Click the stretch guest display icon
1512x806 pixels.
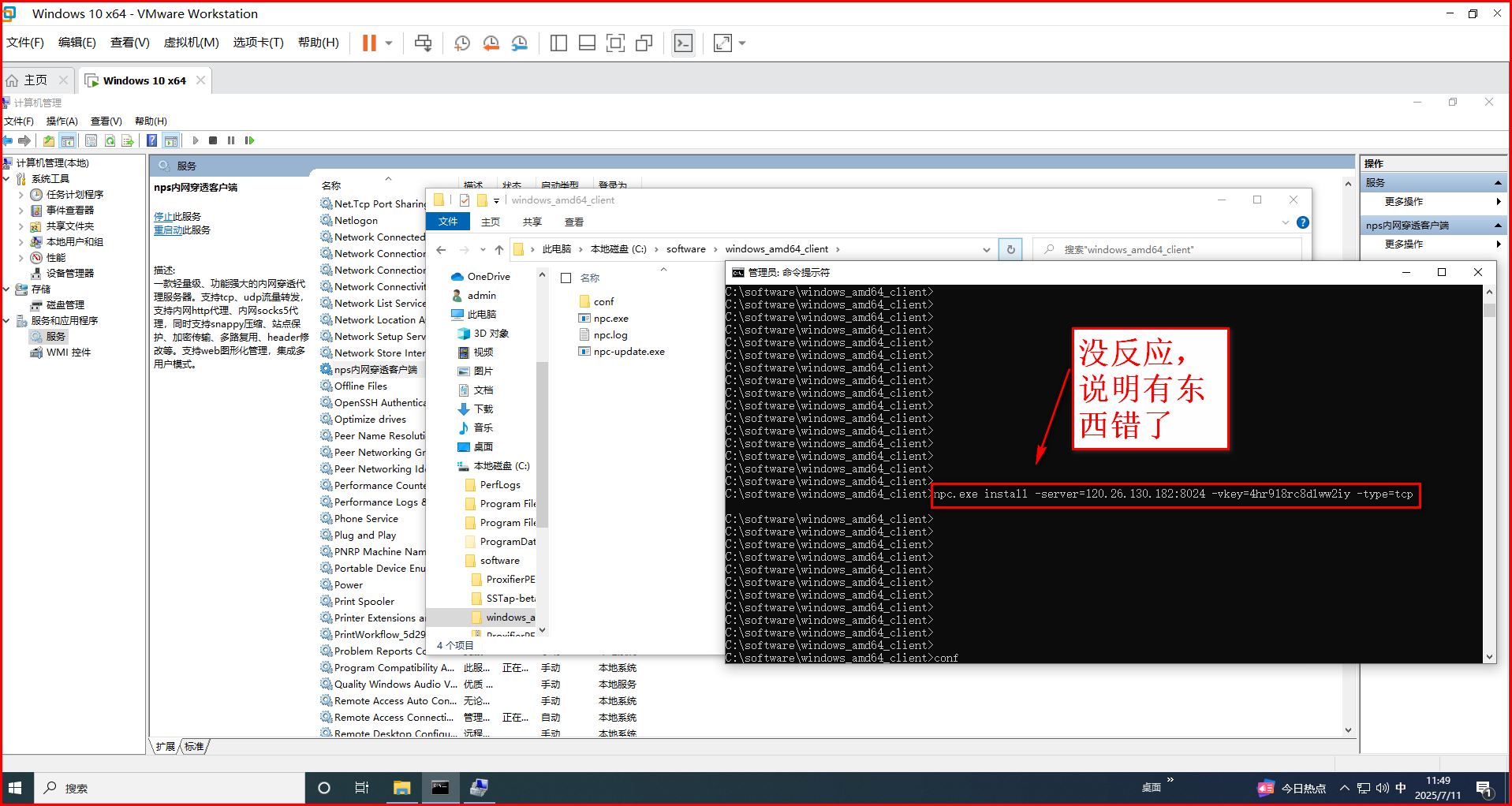point(722,43)
